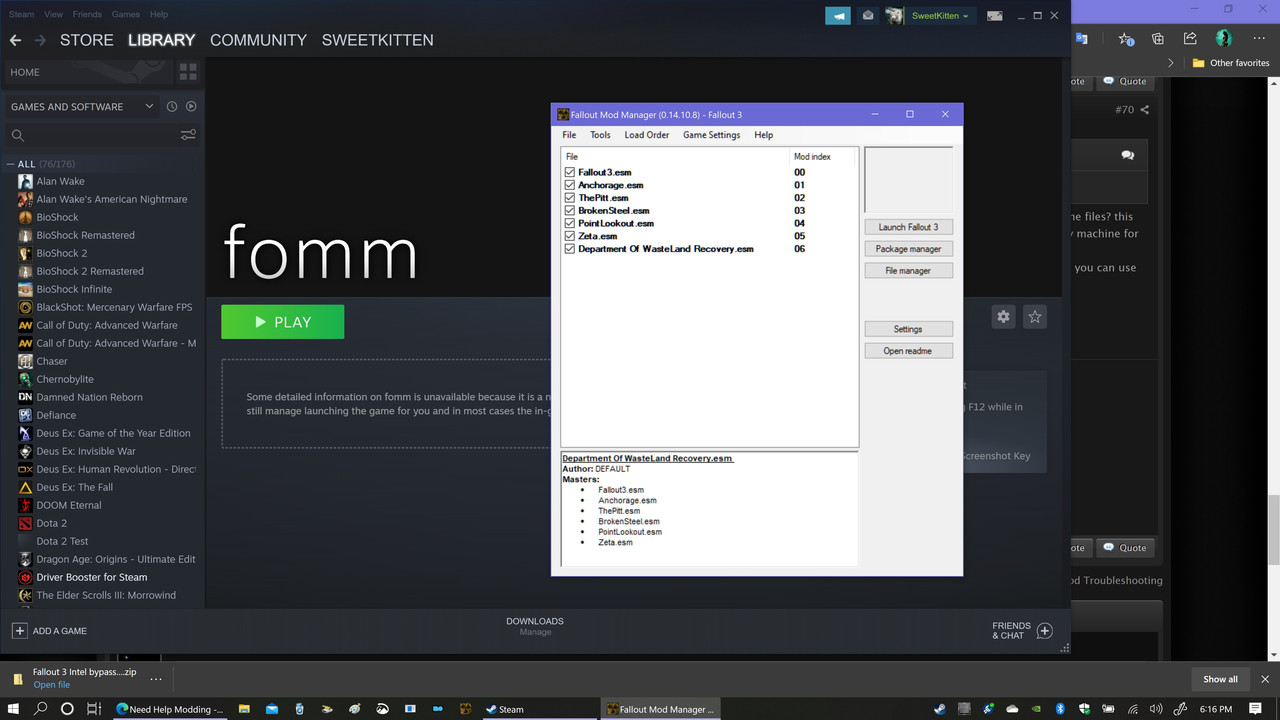Sort by Mod index column header

pos(823,157)
